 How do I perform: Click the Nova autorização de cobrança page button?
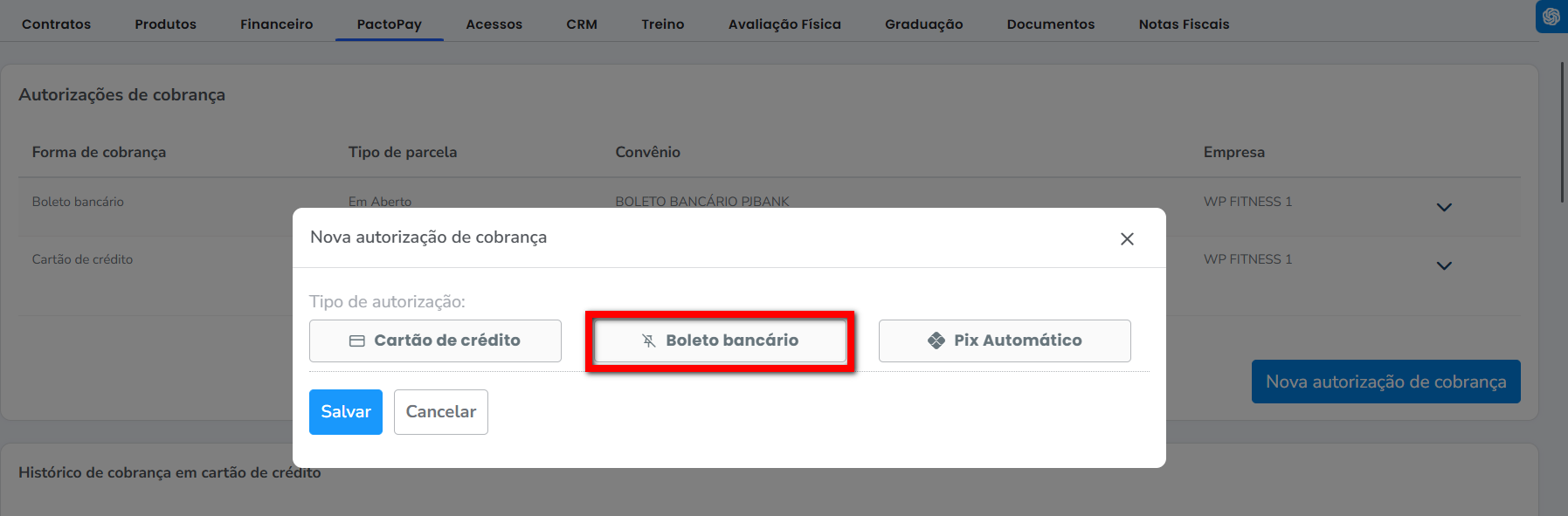[1385, 382]
